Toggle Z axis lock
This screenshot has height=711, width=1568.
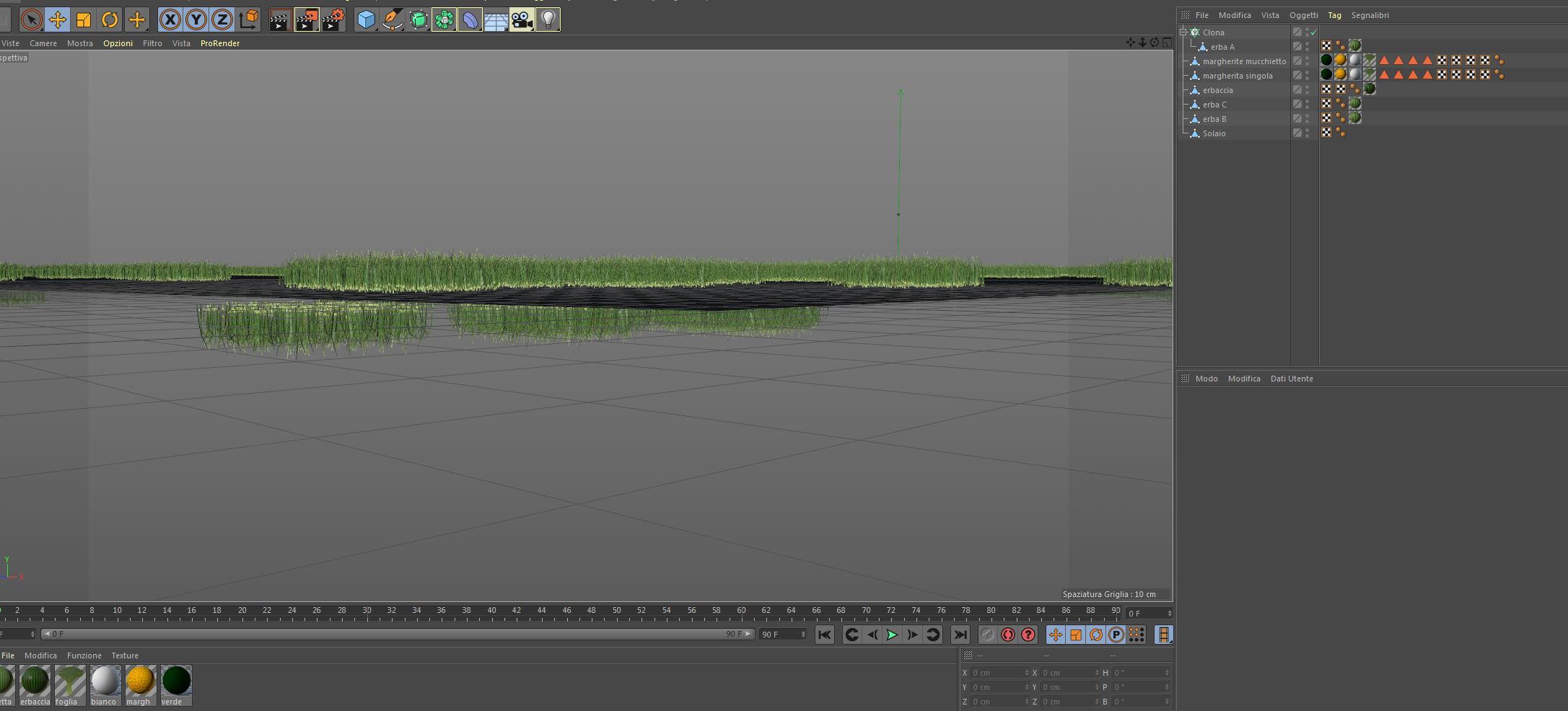click(x=222, y=19)
